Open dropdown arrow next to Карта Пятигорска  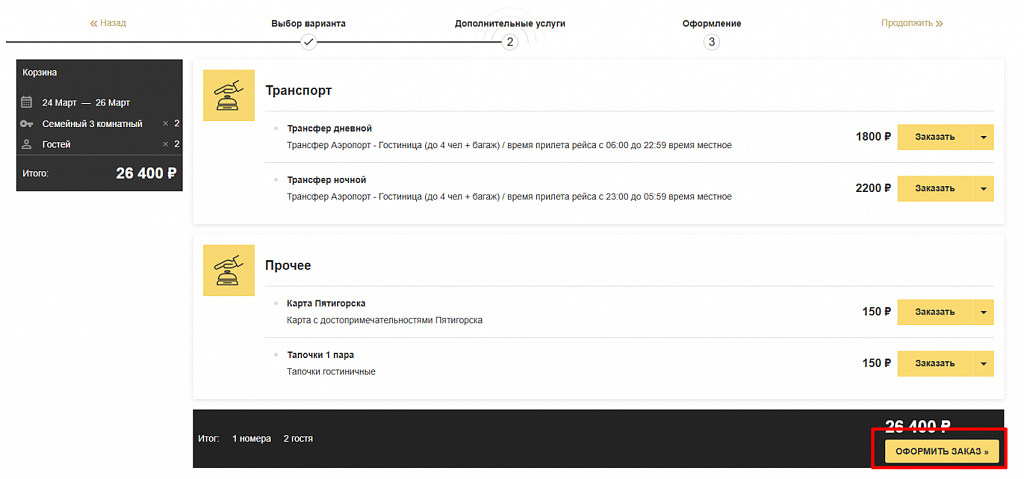click(984, 312)
